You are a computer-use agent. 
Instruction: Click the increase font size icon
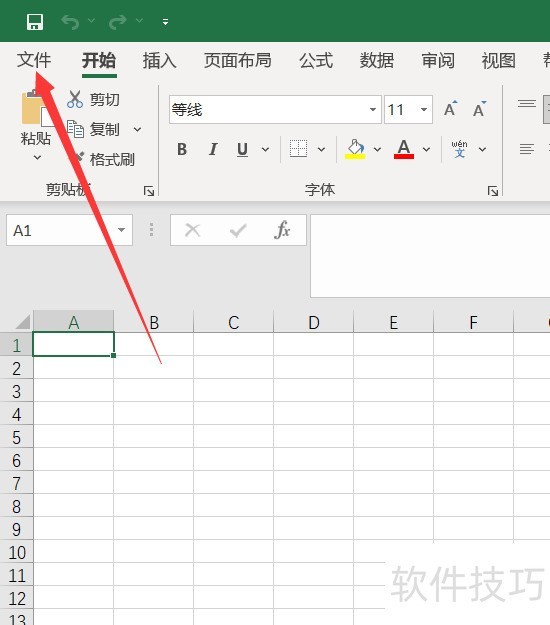[451, 109]
